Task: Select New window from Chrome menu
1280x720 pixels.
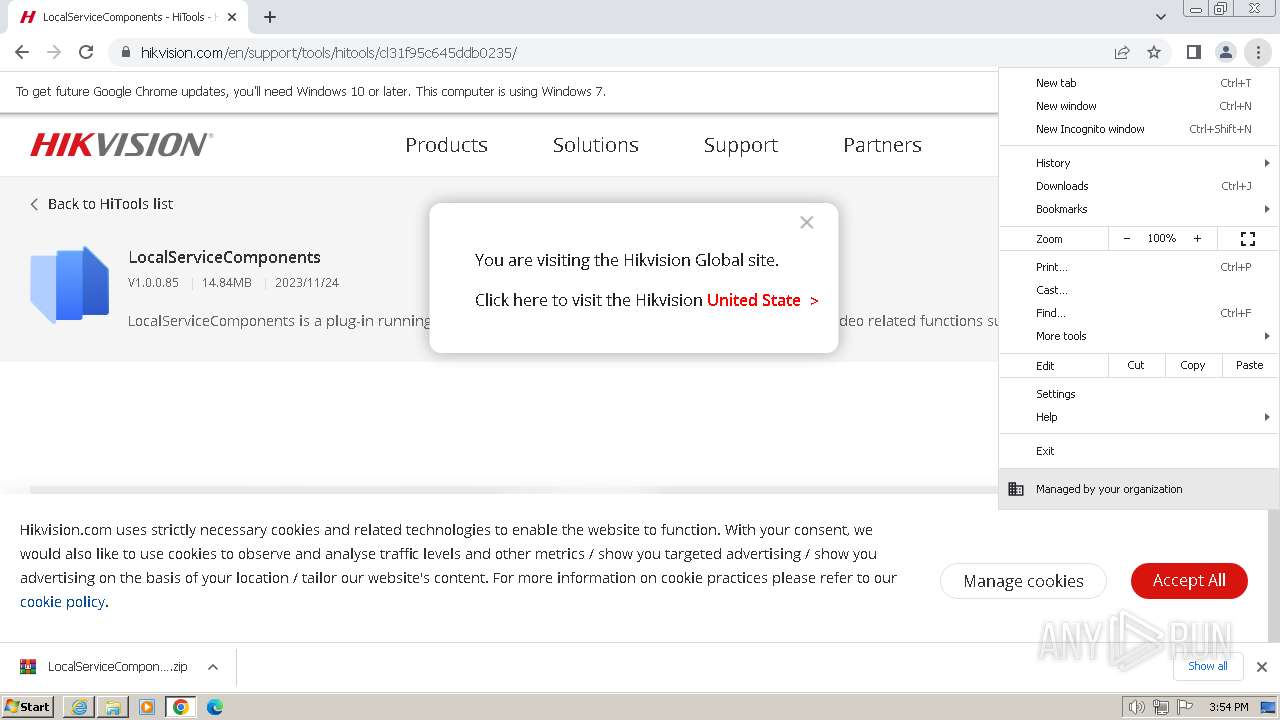Action: 1139,106
